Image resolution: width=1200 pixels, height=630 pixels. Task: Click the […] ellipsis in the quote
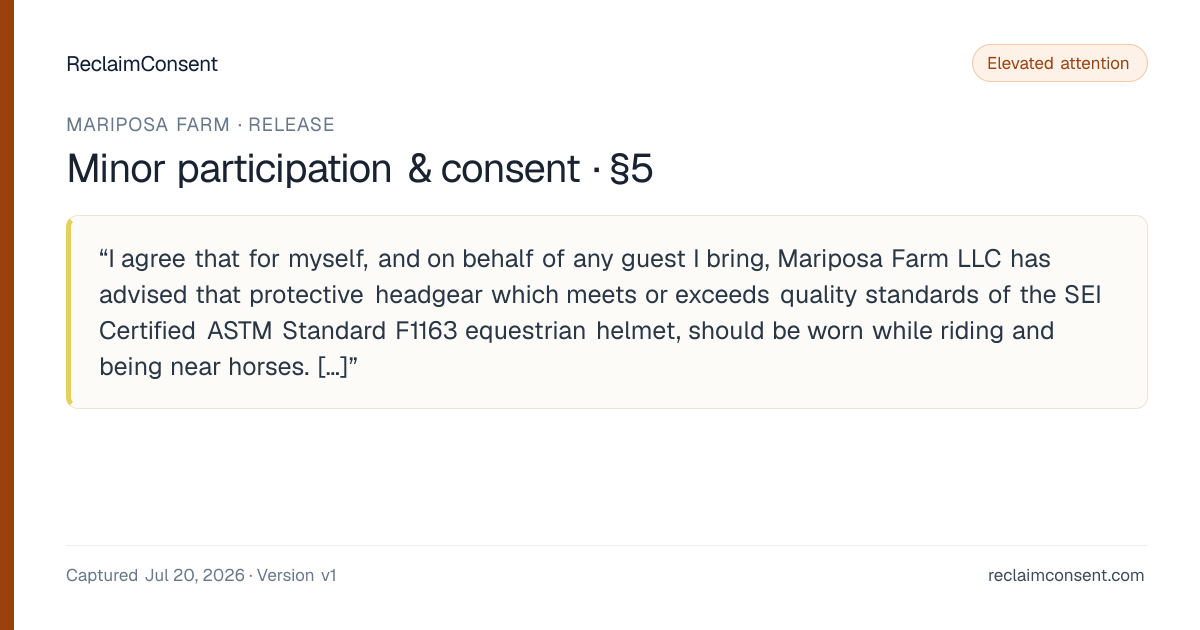[x=331, y=367]
